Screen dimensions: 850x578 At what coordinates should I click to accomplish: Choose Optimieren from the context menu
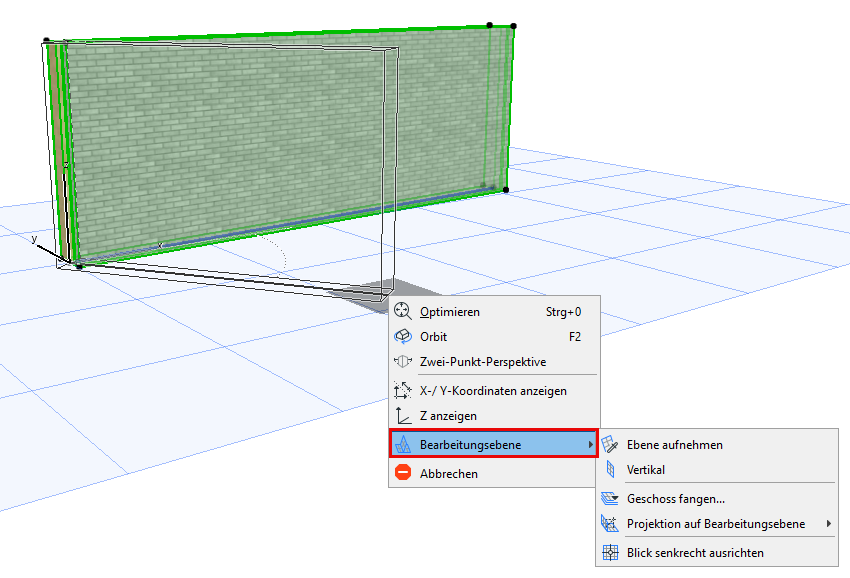click(494, 312)
